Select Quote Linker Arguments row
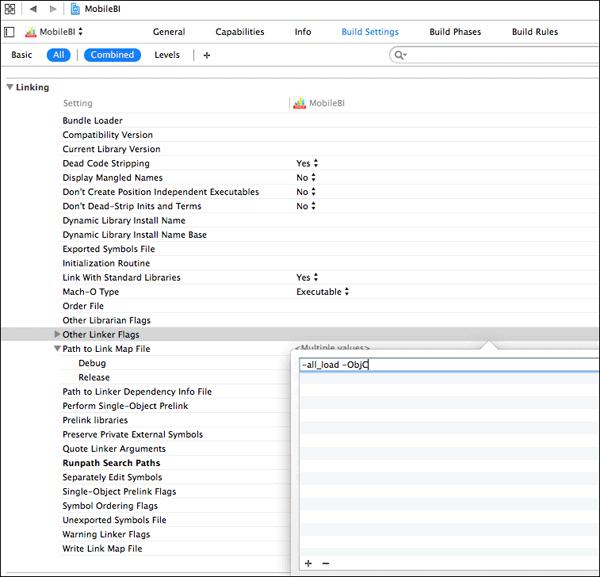Image resolution: width=600 pixels, height=577 pixels. tap(114, 448)
